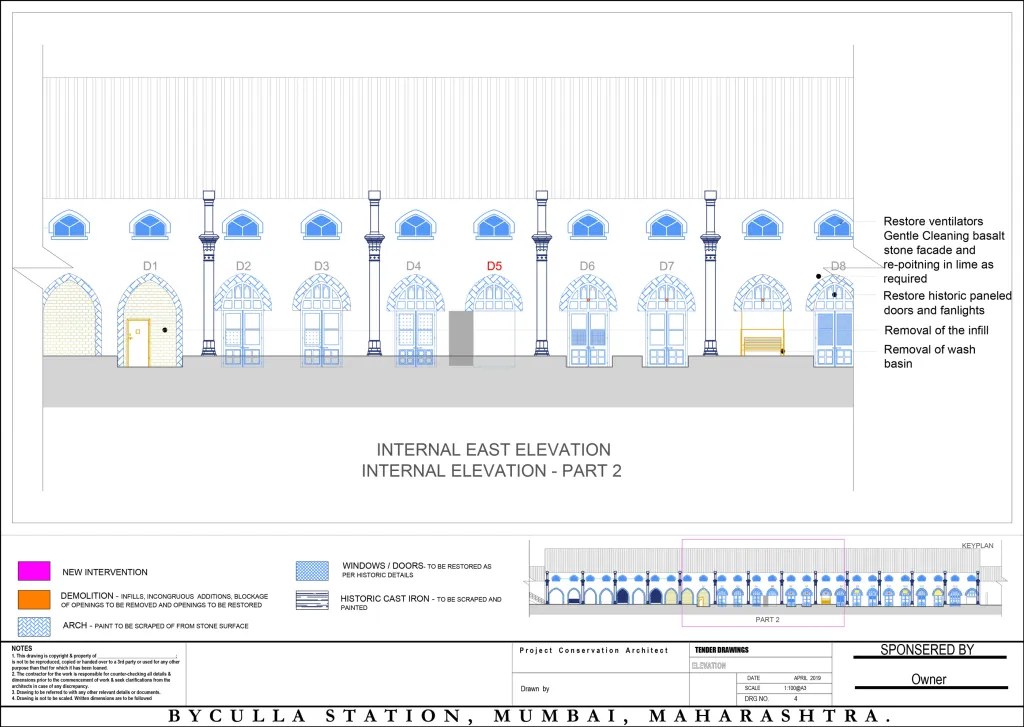Select the Arch hatch pattern legend icon
Image resolution: width=1024 pixels, height=727 pixels.
pyautogui.click(x=33, y=627)
